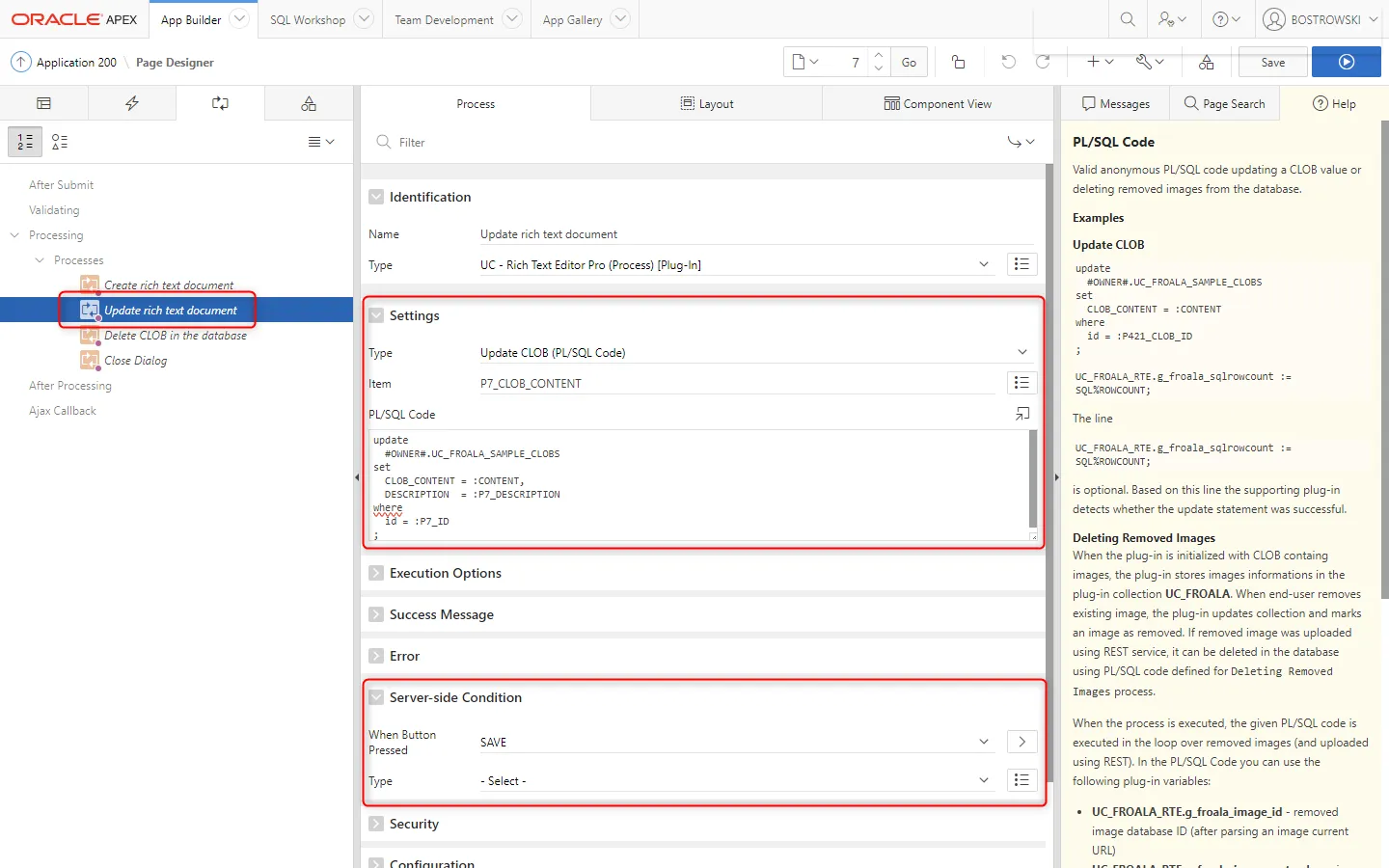Click the Run Page play button
Viewport: 1389px width, 868px height.
(x=1346, y=62)
